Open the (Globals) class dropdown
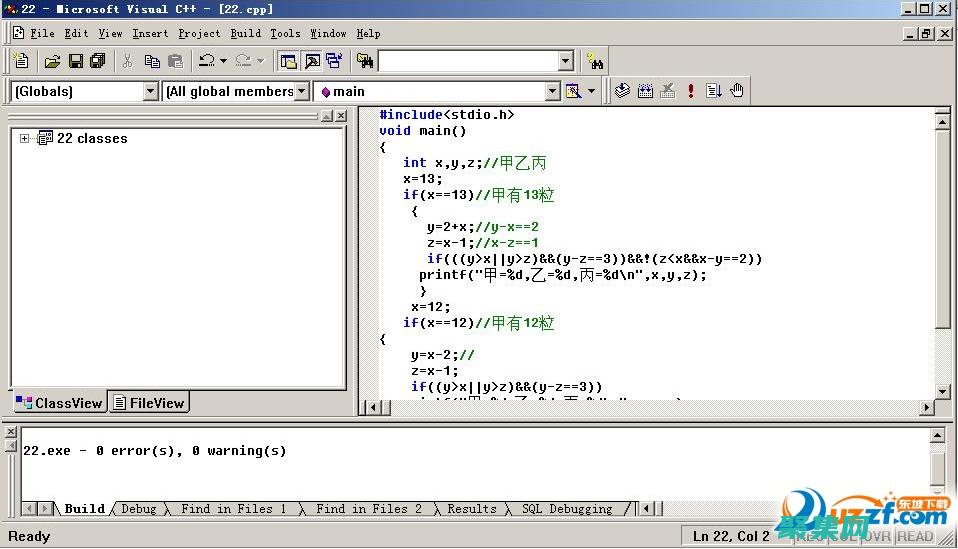Image resolution: width=958 pixels, height=549 pixels. 151,91
